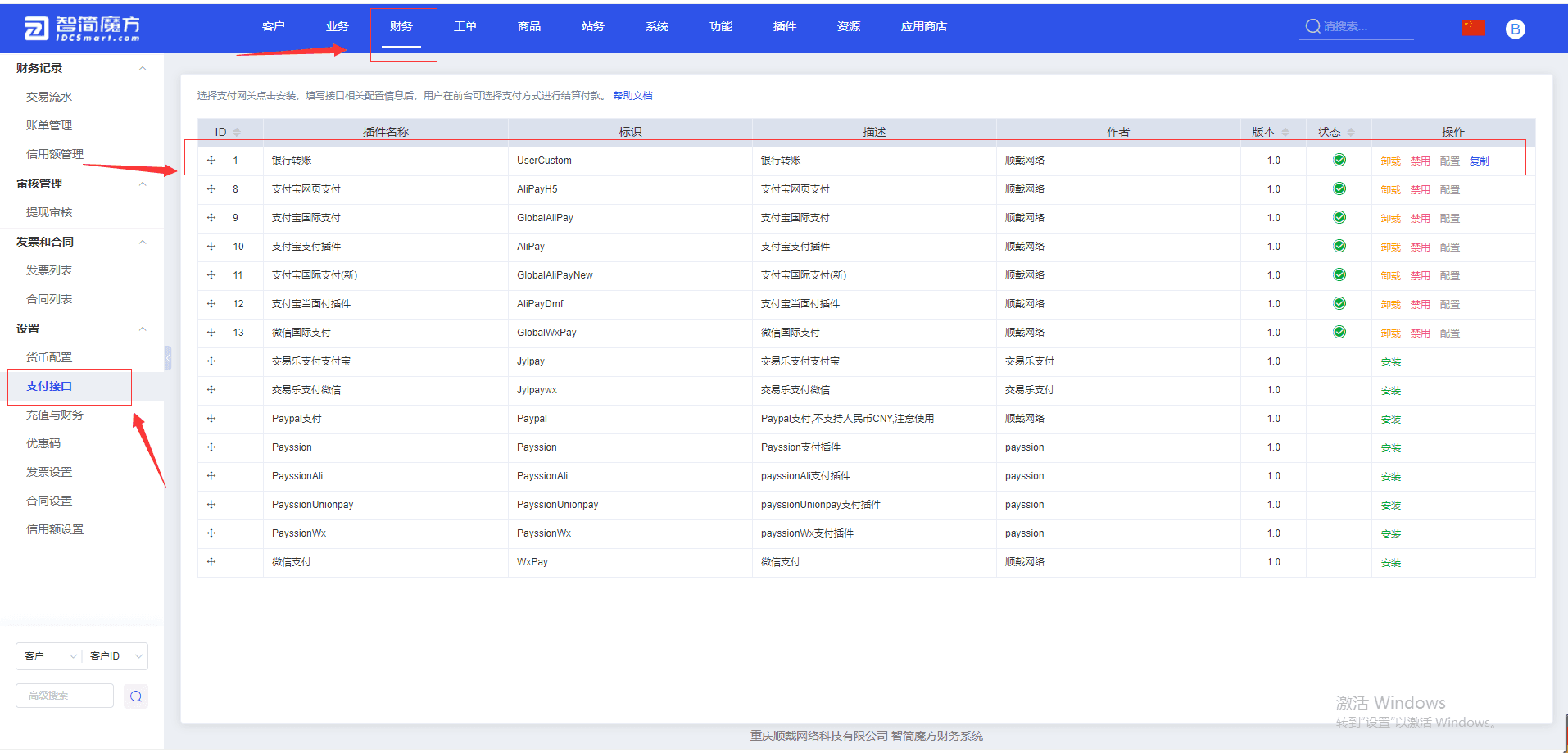The image size is (1568, 753).
Task: Click the green status icon for 支付宝网页支付
Action: 1339,188
